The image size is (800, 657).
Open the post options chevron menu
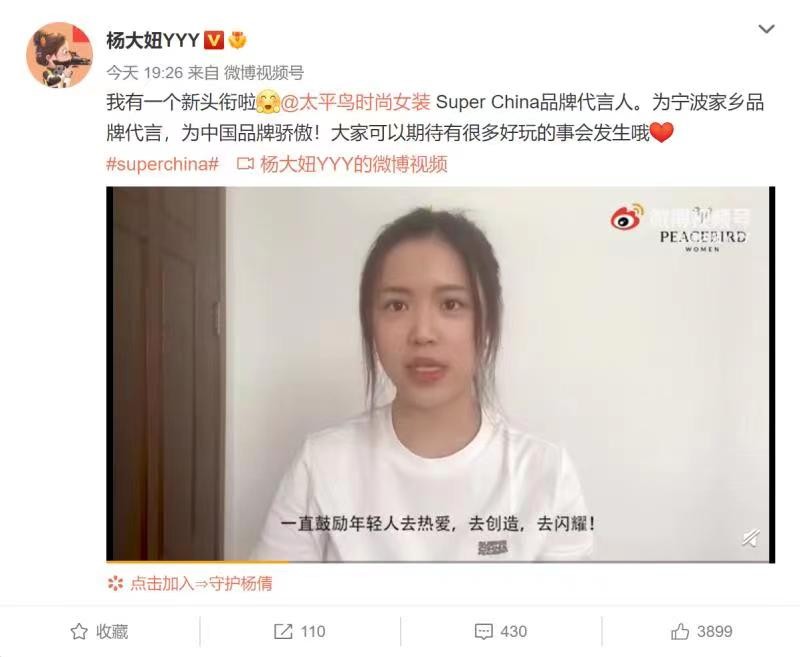pyautogui.click(x=766, y=29)
